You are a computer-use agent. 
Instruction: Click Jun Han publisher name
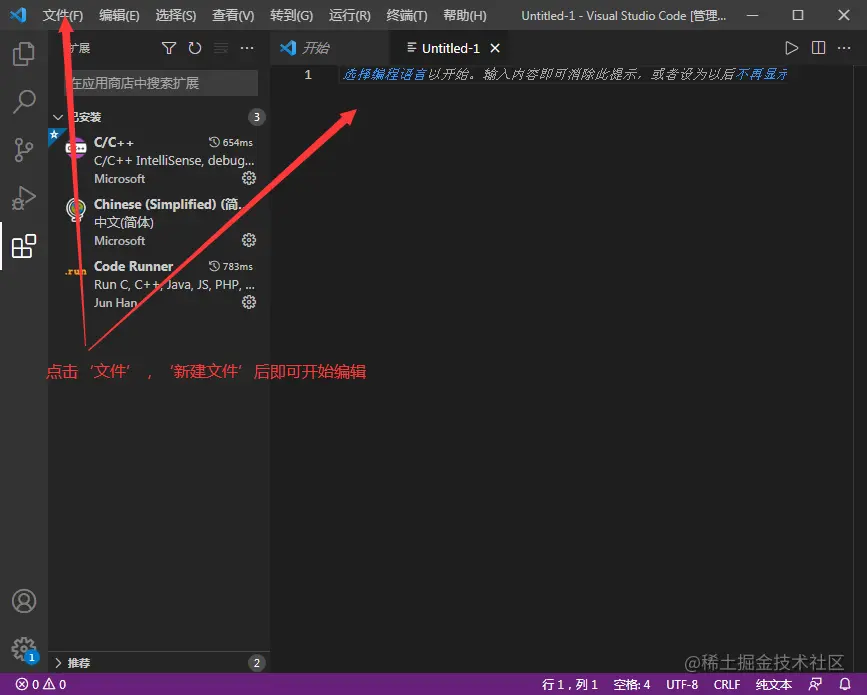coord(115,302)
